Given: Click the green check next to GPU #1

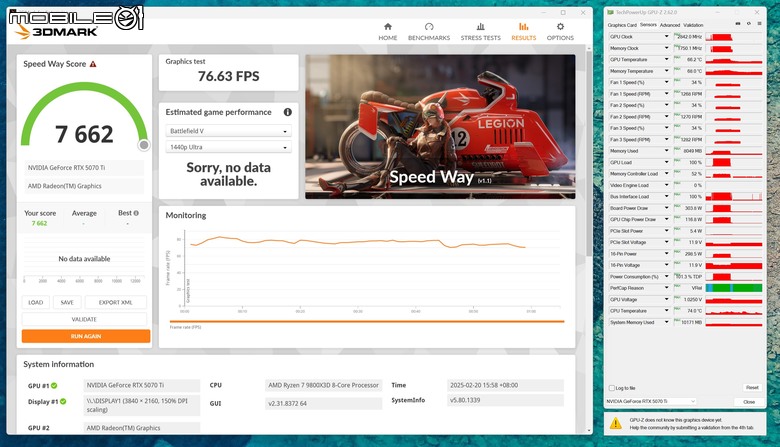Looking at the screenshot, I should [x=54, y=385].
